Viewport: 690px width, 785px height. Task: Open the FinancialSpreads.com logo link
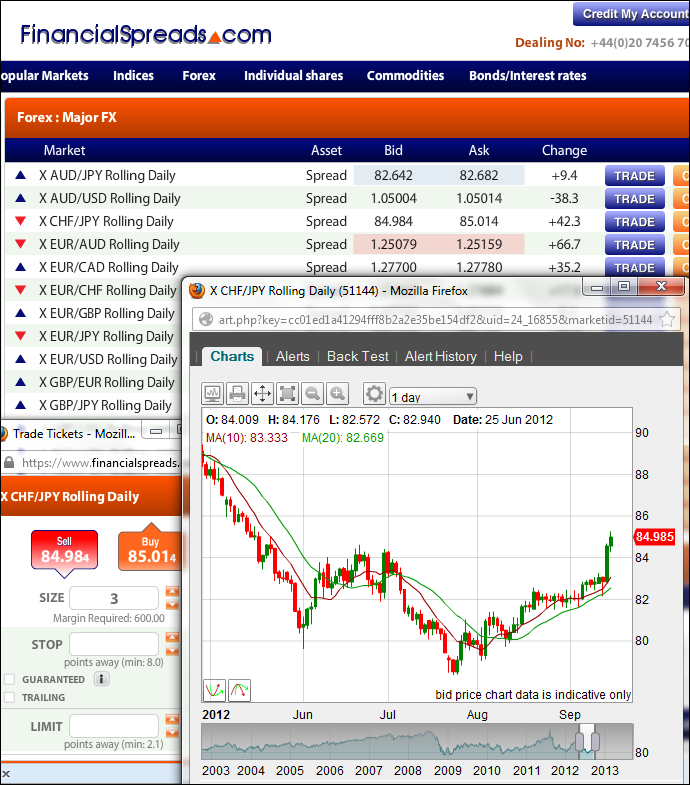pyautogui.click(x=146, y=35)
